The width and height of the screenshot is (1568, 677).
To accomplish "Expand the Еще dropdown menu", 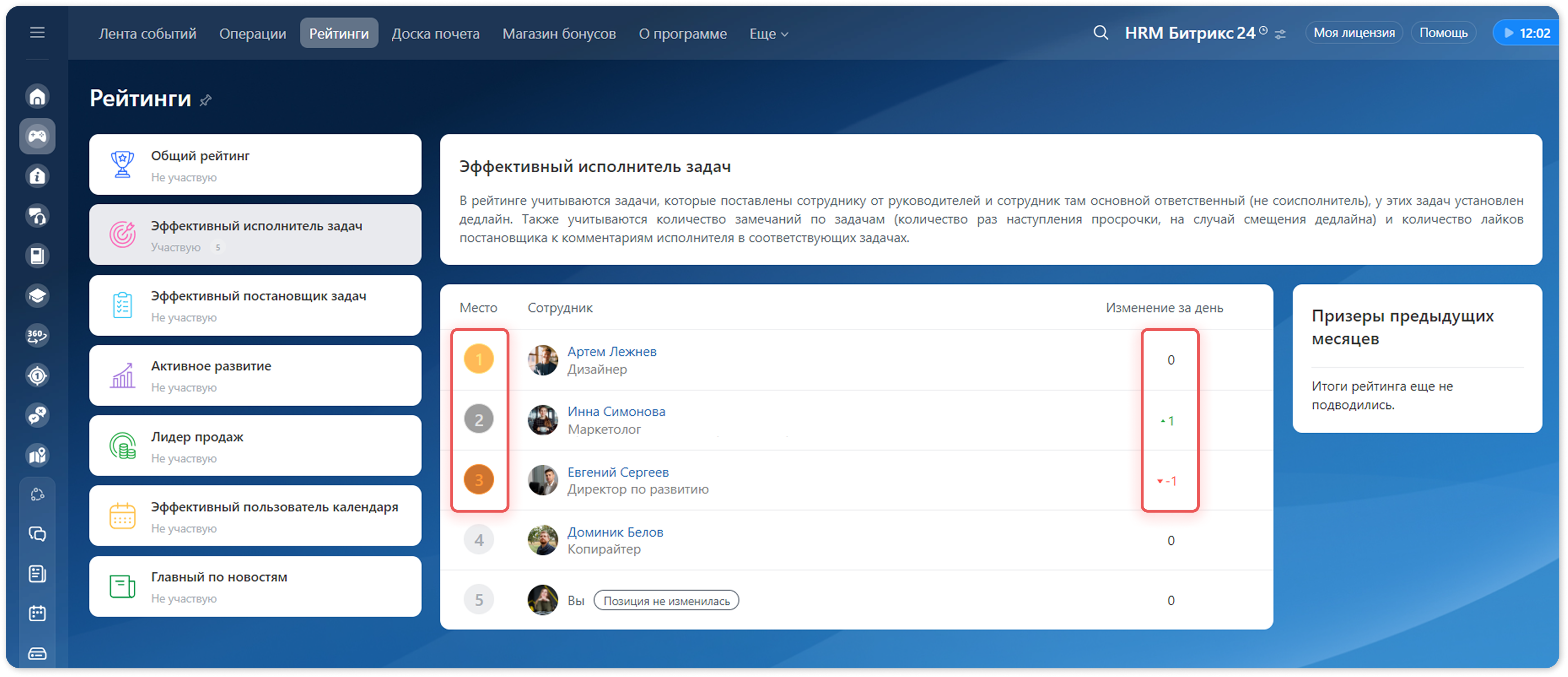I will tap(769, 34).
